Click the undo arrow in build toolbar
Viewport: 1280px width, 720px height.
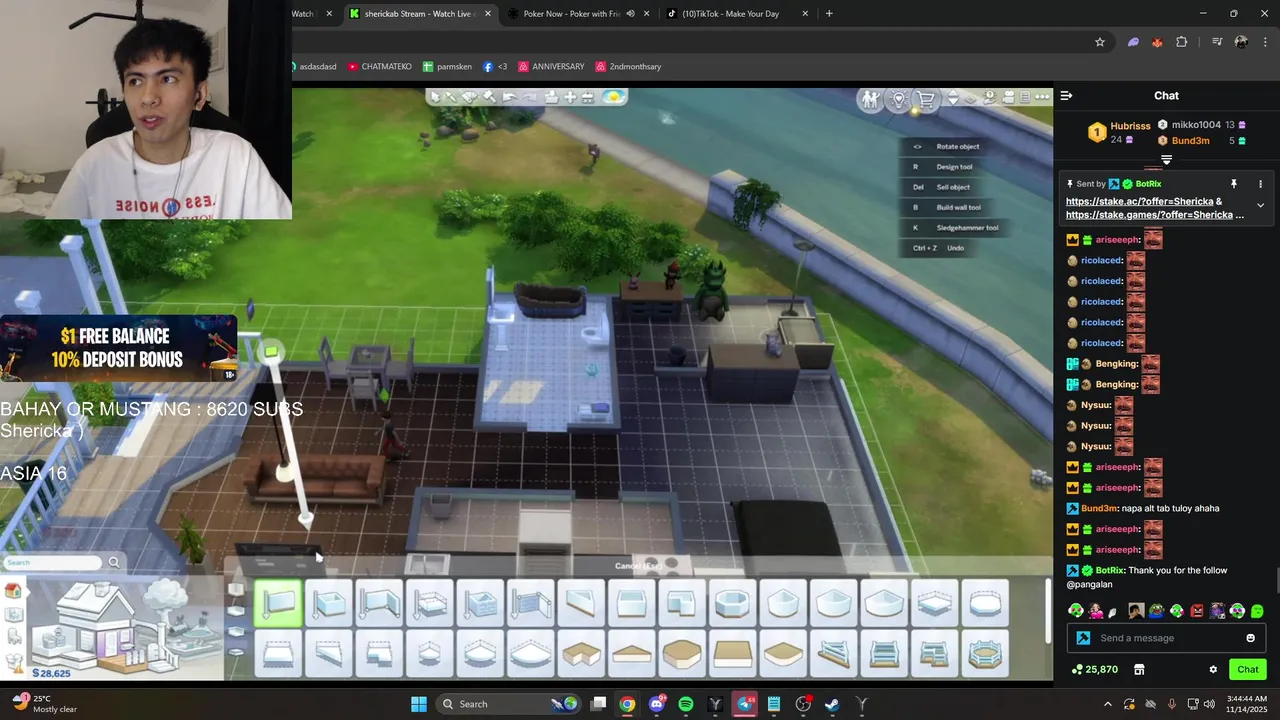click(x=510, y=97)
